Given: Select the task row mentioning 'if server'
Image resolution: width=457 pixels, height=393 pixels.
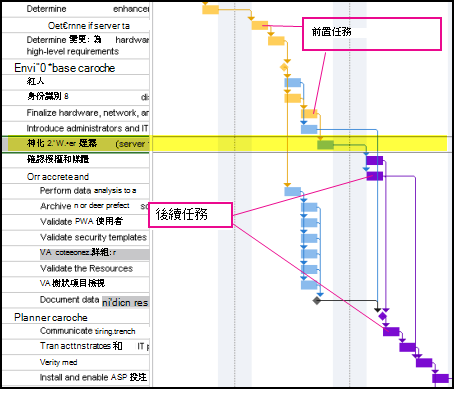Looking at the screenshot, I should pos(76,25).
